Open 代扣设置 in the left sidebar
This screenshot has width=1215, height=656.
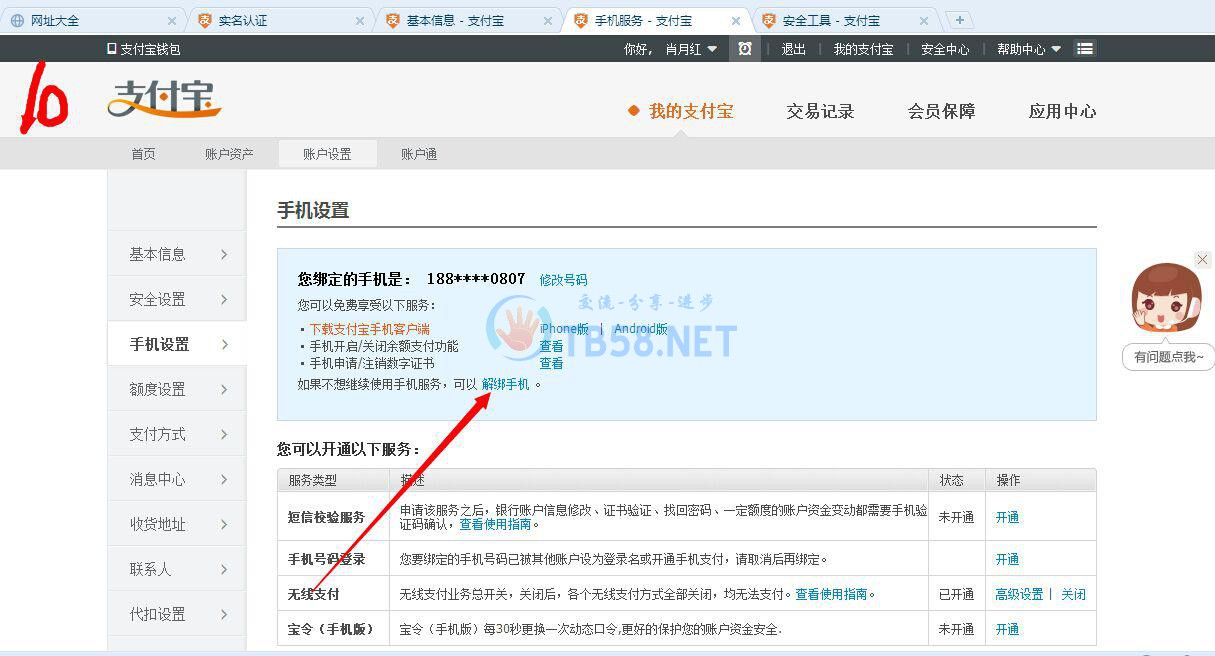[177, 614]
